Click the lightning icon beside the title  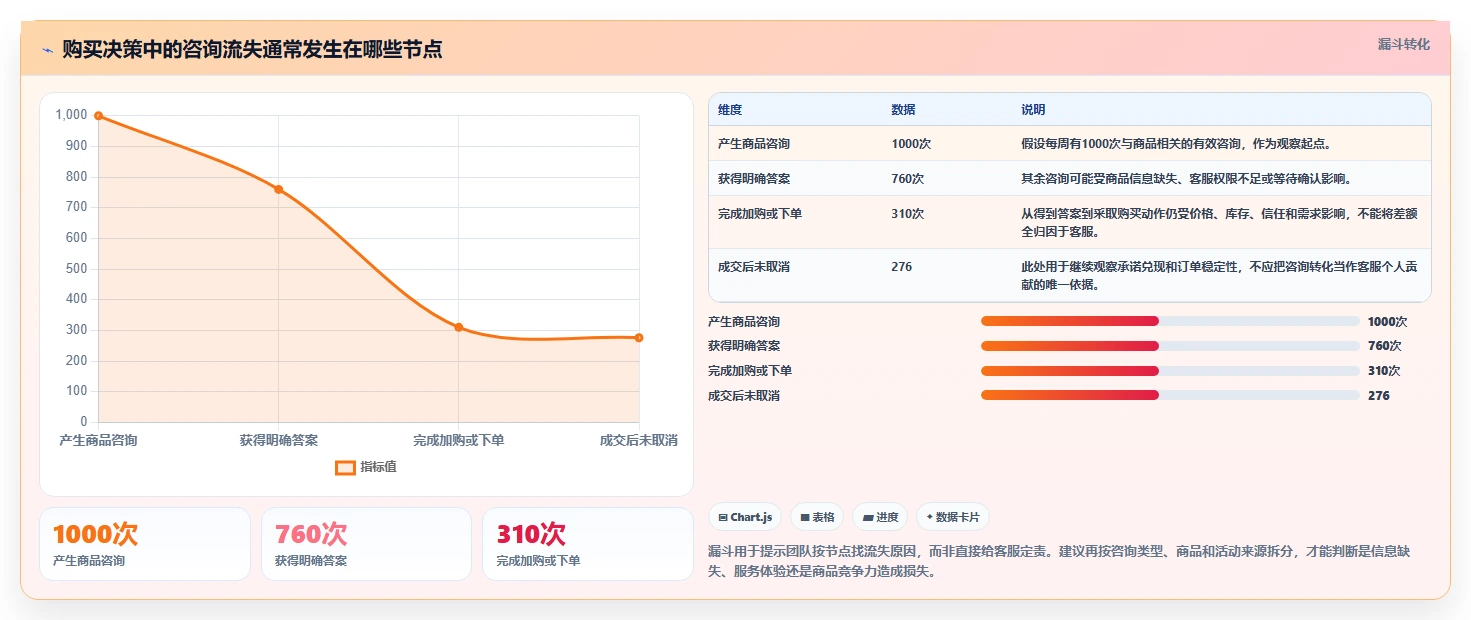[x=48, y=50]
